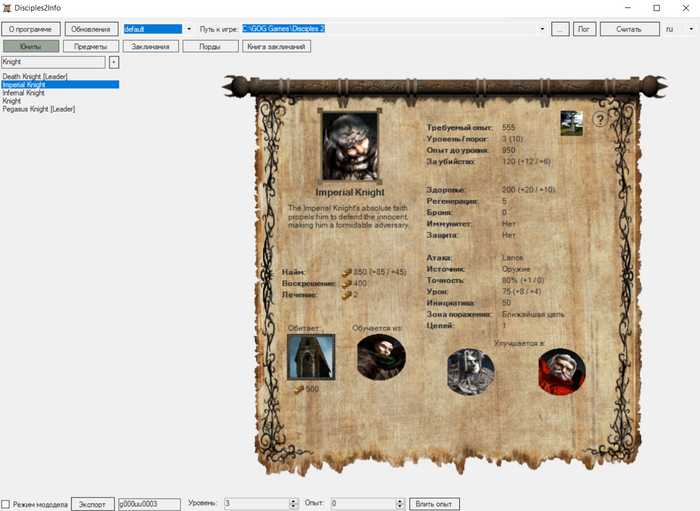700x511 pixels.
Task: Click the unit portrait under Обучается из
Action: coord(381,358)
